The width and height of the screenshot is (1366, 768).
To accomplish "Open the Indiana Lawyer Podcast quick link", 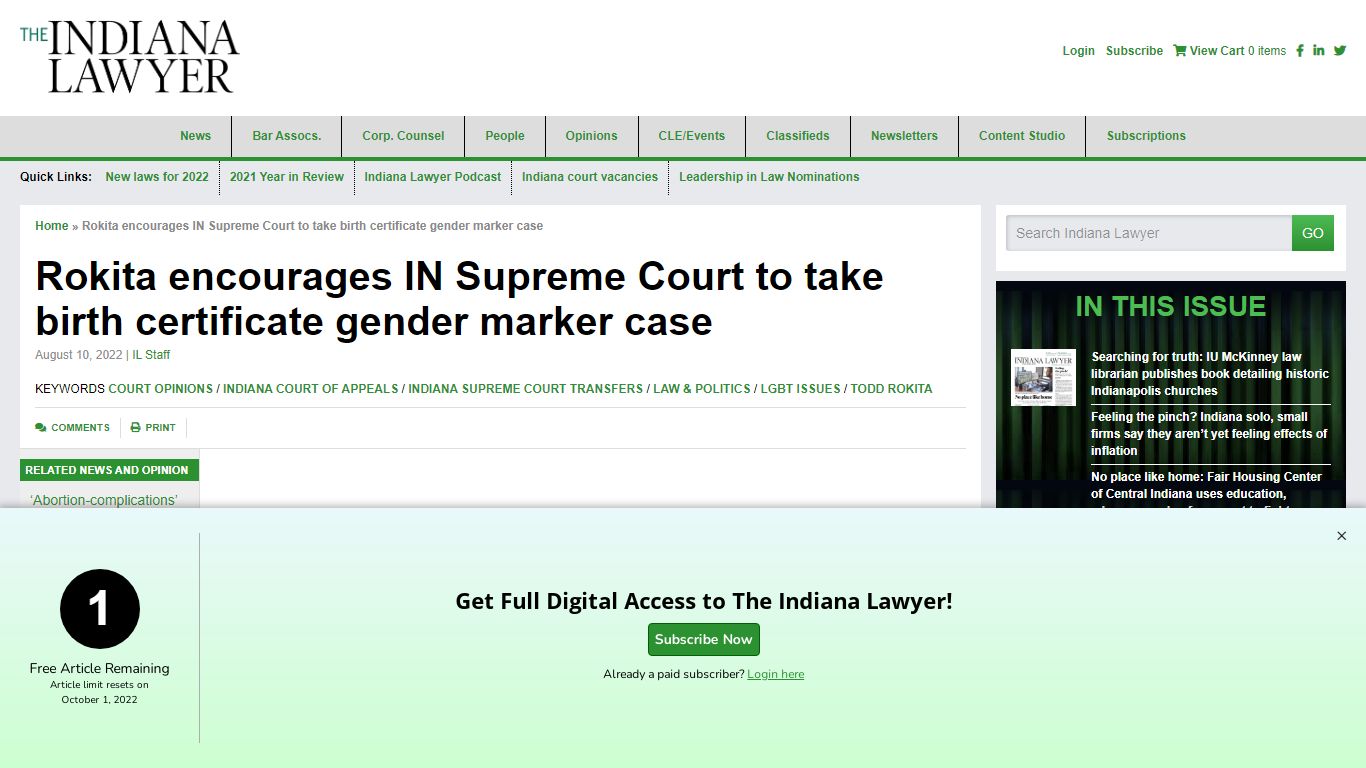I will pyautogui.click(x=433, y=177).
